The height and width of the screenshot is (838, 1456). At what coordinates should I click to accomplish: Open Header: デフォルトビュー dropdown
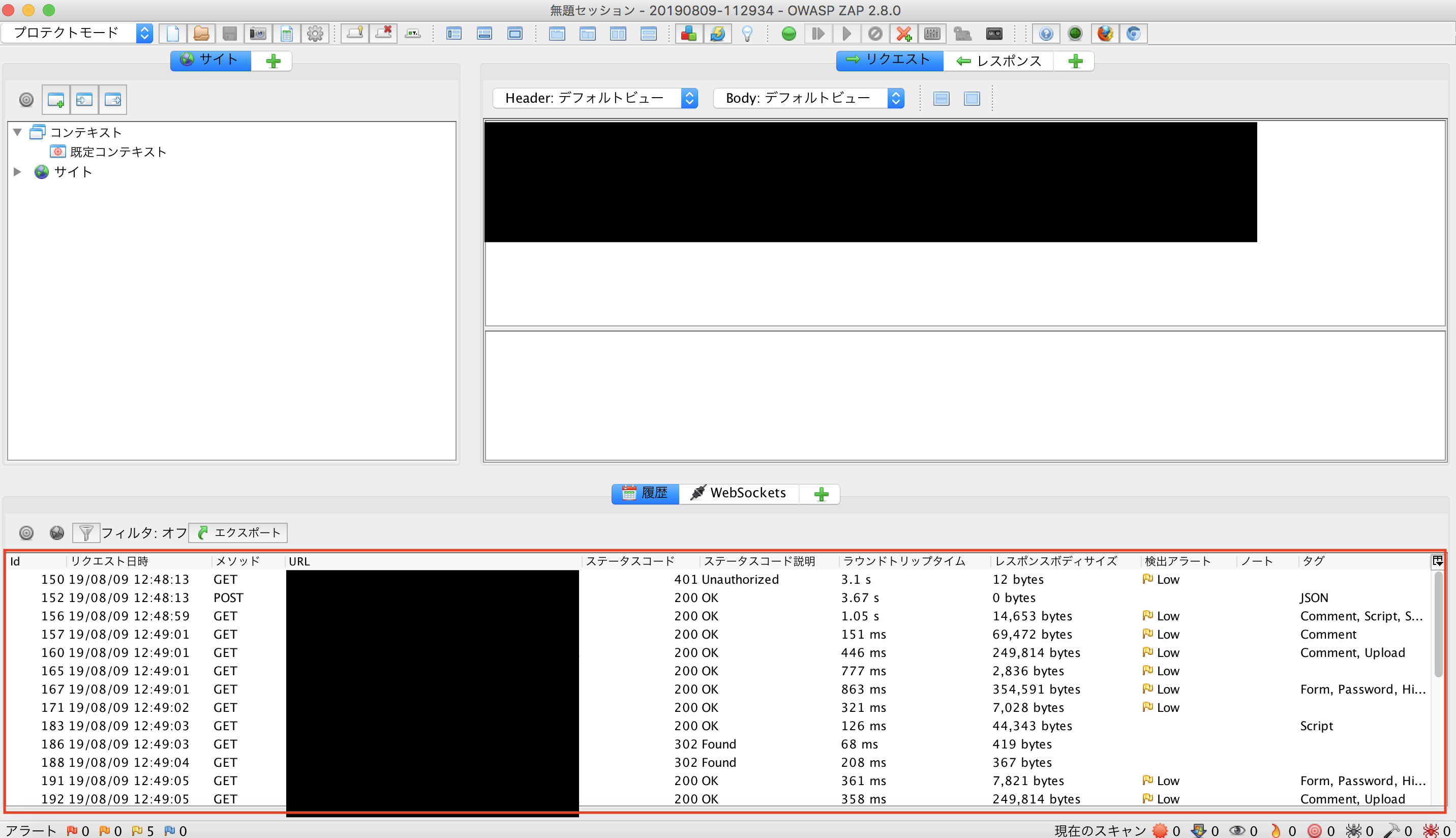coord(595,99)
